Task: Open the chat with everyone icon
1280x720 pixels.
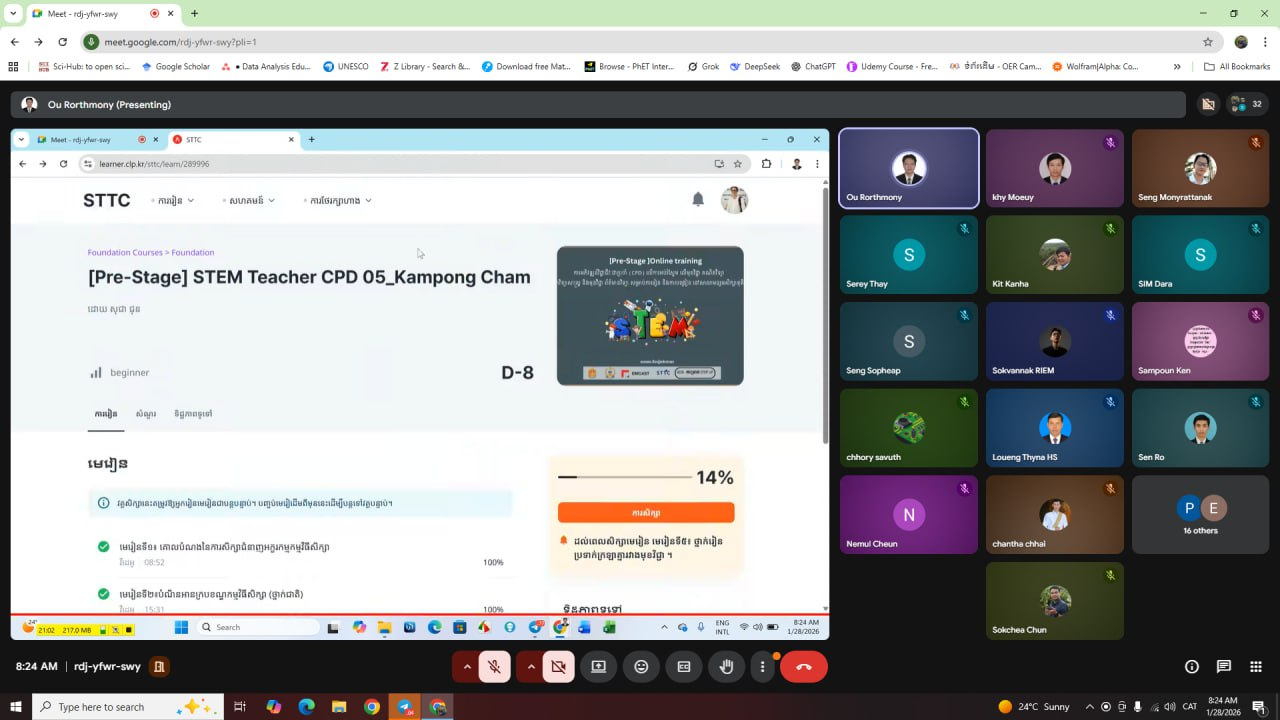Action: pos(1223,667)
